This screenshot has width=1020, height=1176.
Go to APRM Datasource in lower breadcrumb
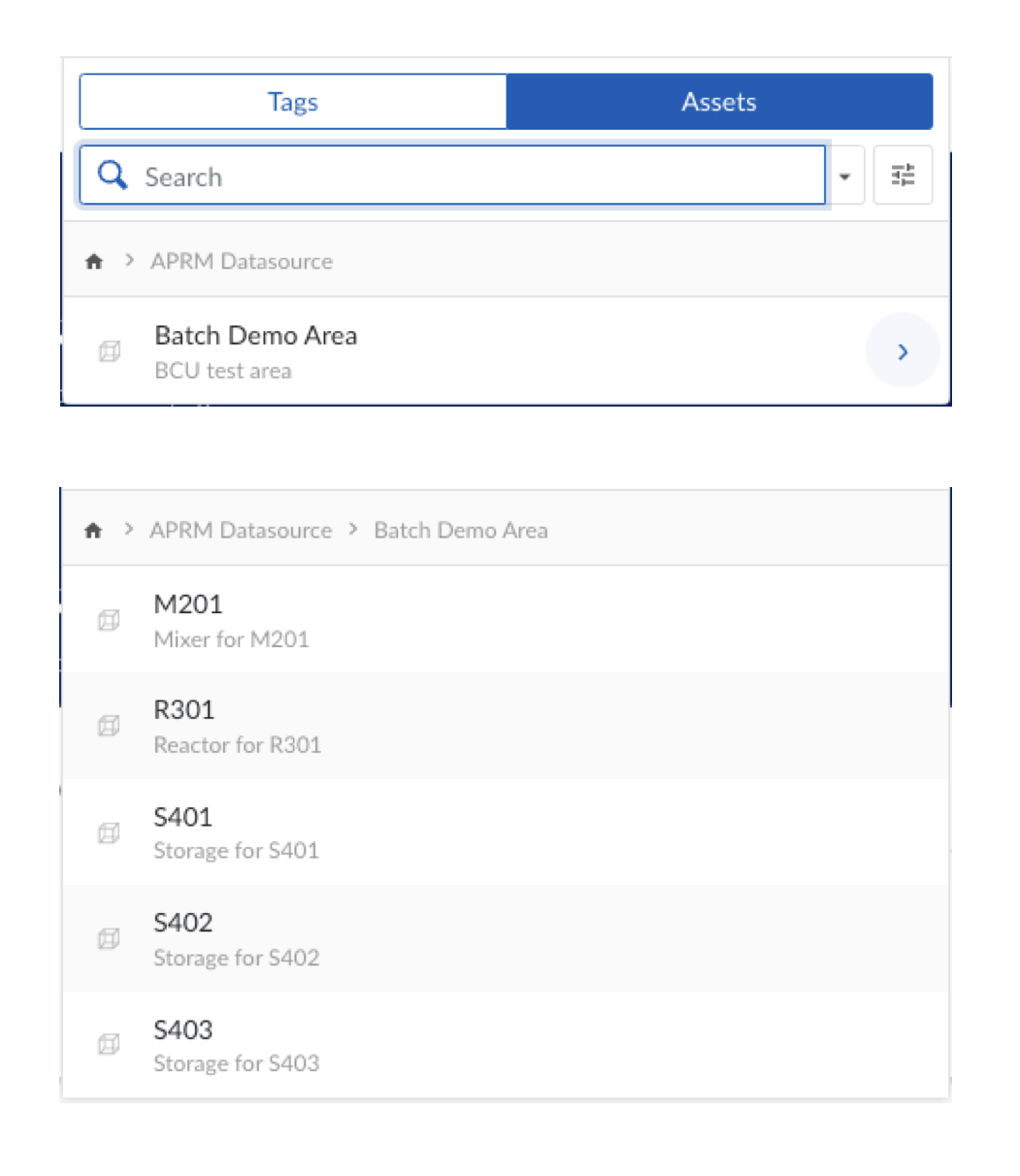click(x=241, y=531)
